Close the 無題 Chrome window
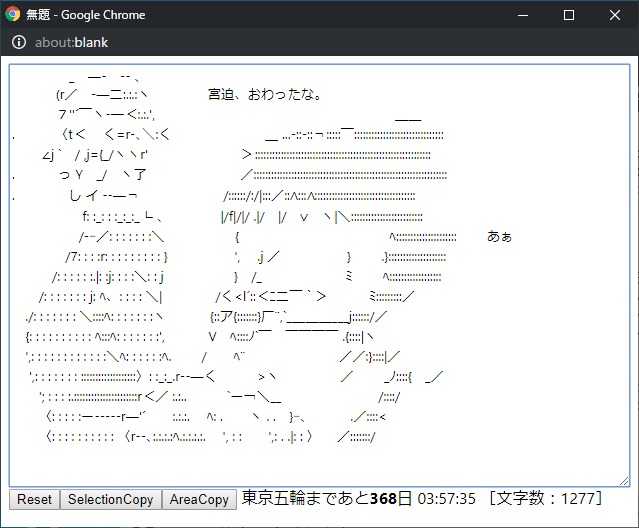Screen dimensions: 639x528 pos(615,15)
